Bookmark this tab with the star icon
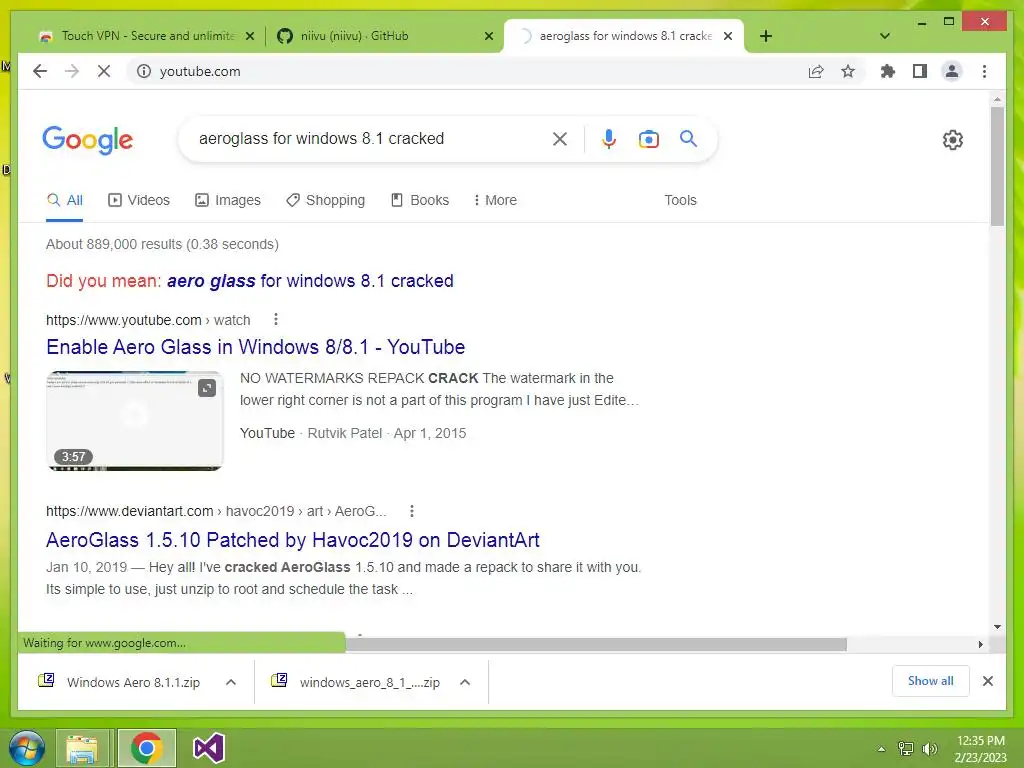Screen dimensions: 1024x768 pyautogui.click(x=848, y=71)
